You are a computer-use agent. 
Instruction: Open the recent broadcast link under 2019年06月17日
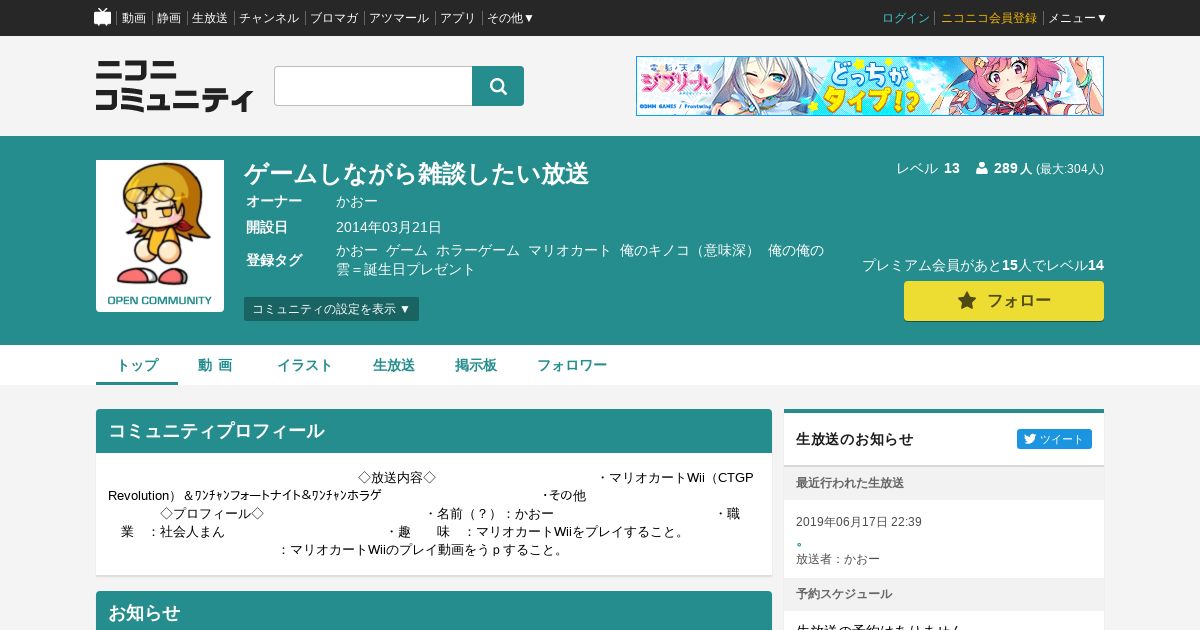[799, 542]
